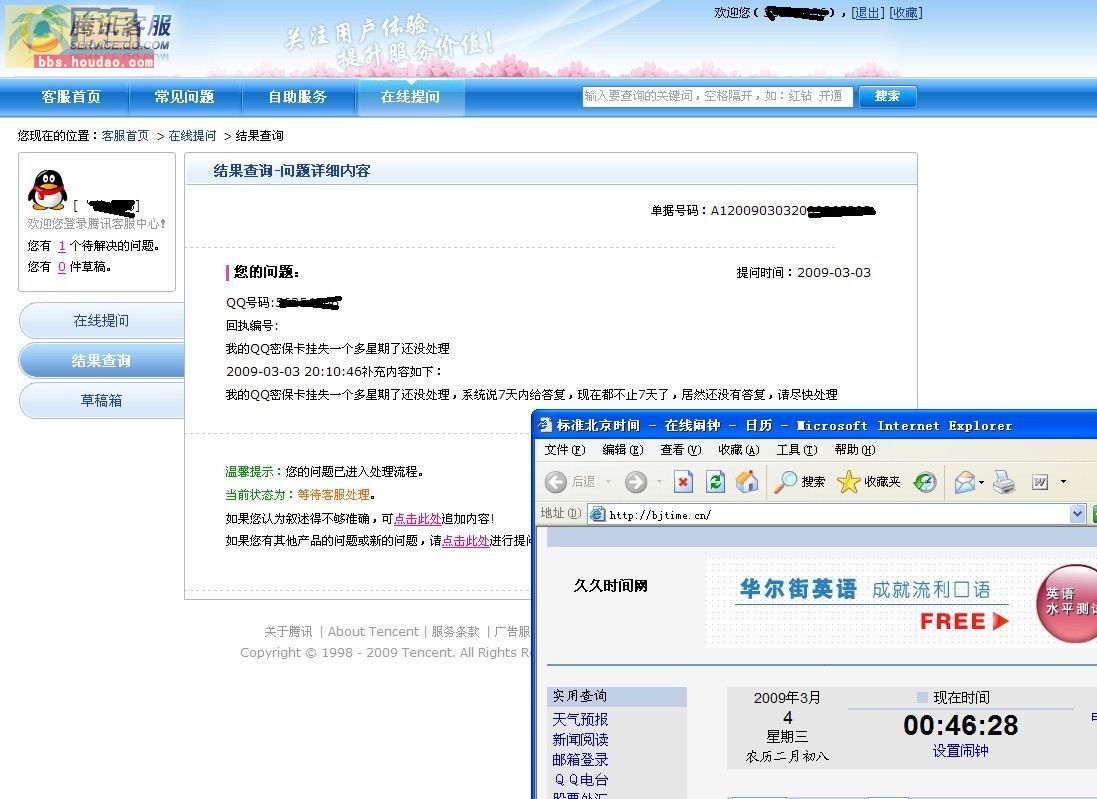Open the 帮助(H) menu in Internet Explorer

tap(855, 450)
